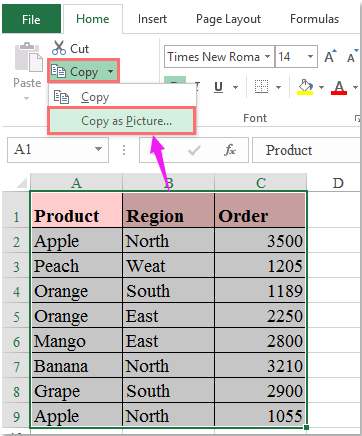The image size is (362, 436).
Task: Decrease font size with small A icon
Action: point(352,57)
